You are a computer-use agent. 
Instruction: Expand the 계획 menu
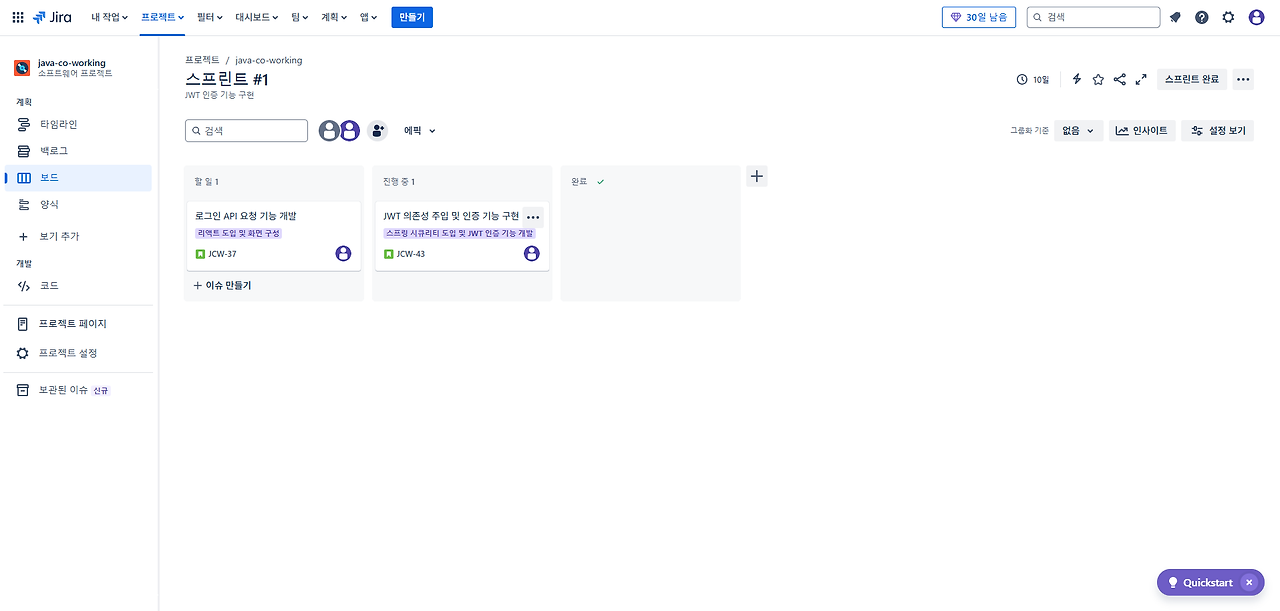point(333,17)
